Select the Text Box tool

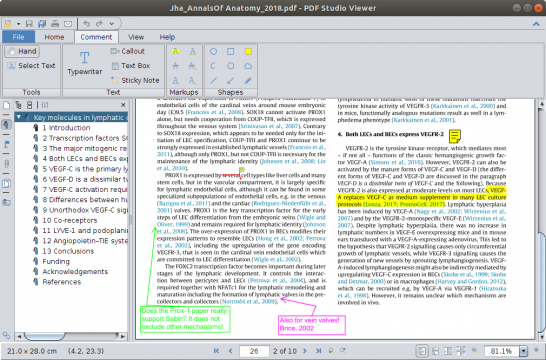(x=131, y=66)
